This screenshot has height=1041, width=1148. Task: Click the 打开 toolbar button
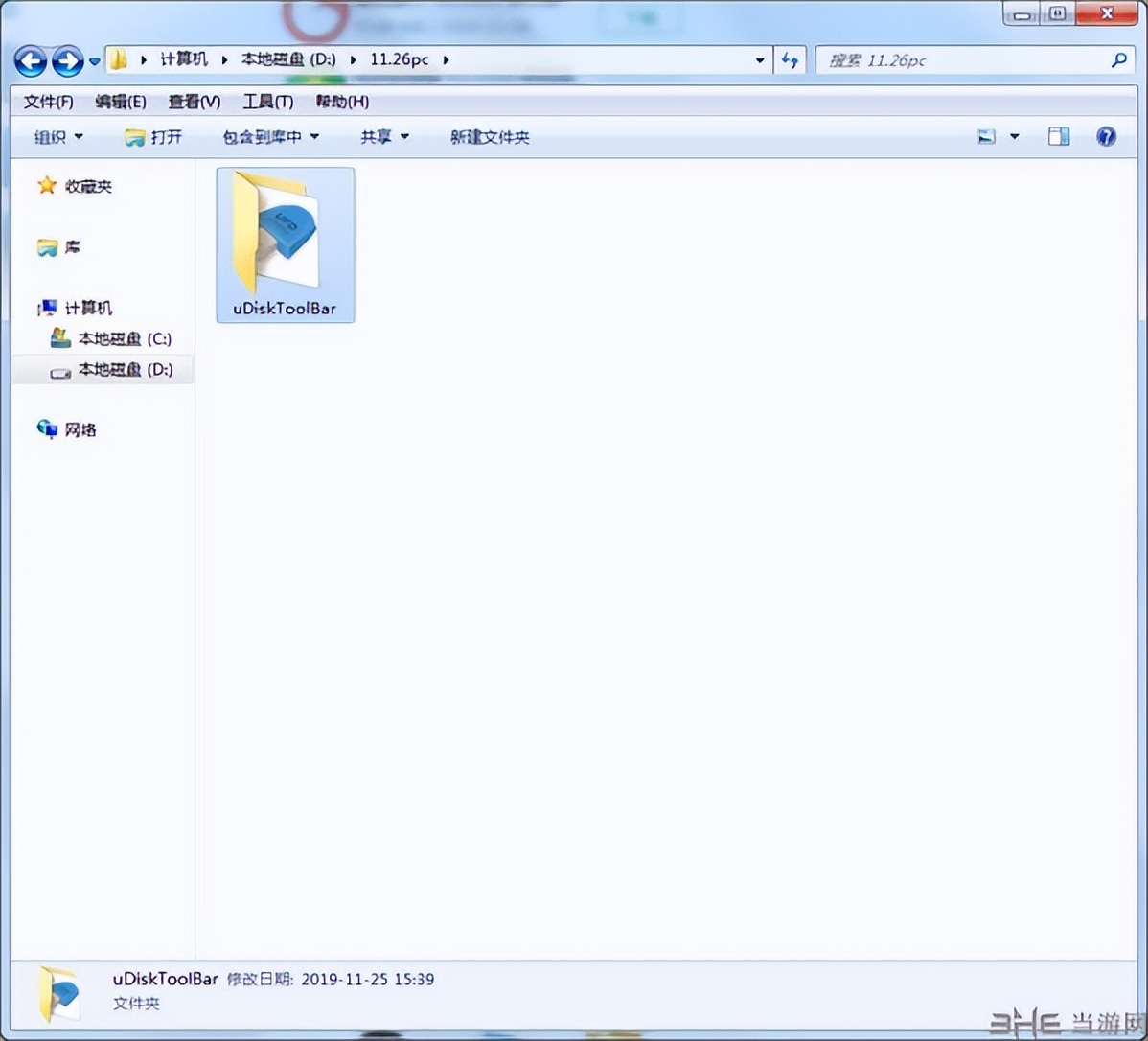pyautogui.click(x=153, y=137)
